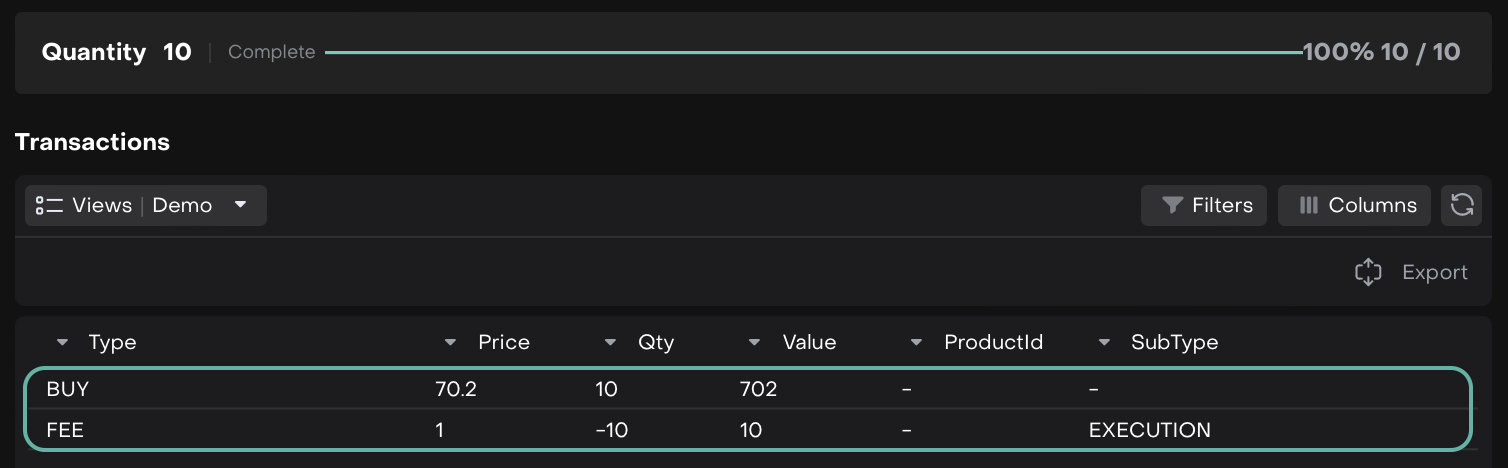Open the ProductId column menu arrow
This screenshot has width=1508, height=468.
[x=917, y=342]
